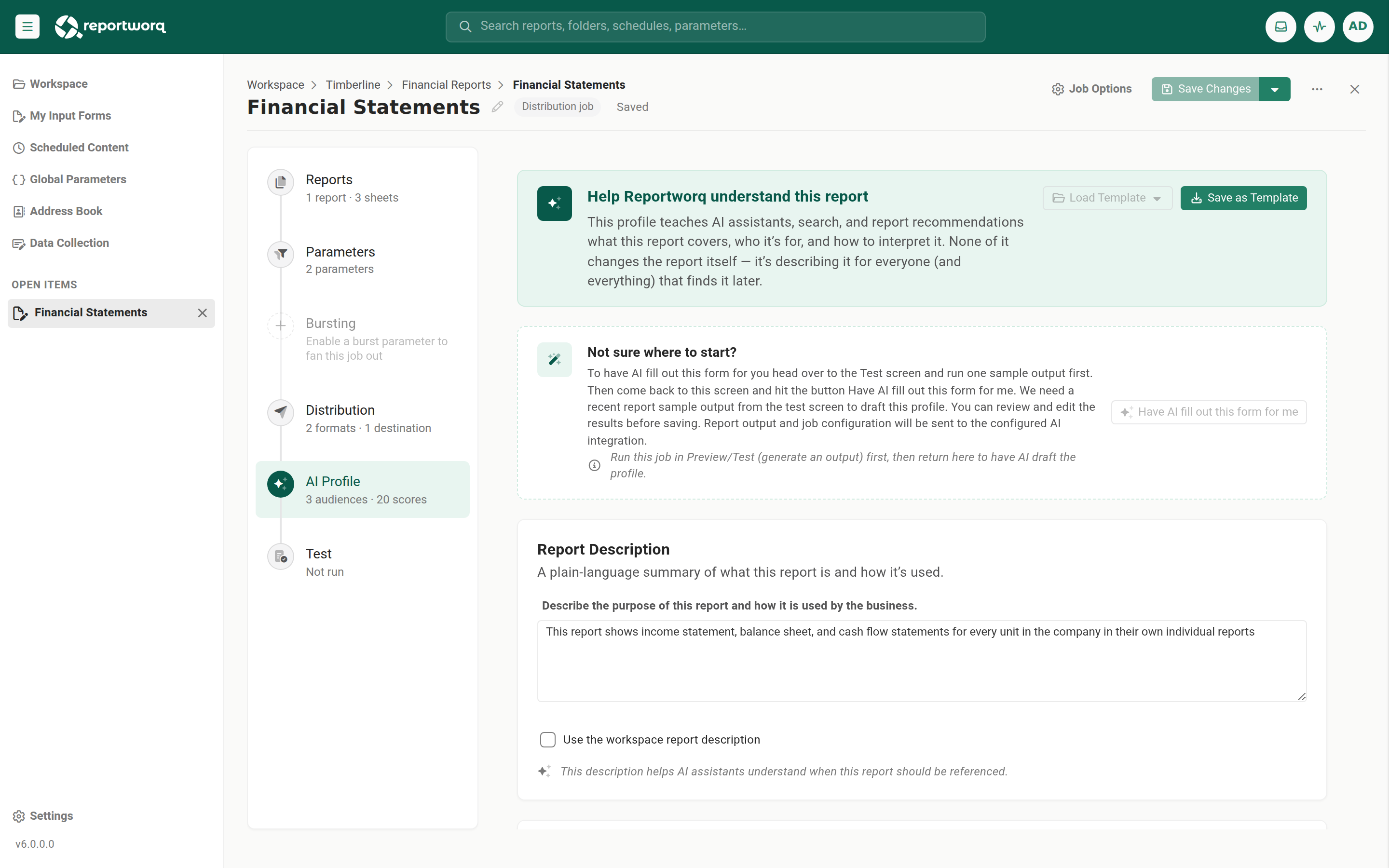The image size is (1389, 868).
Task: Focus the global search field
Action: click(x=715, y=27)
